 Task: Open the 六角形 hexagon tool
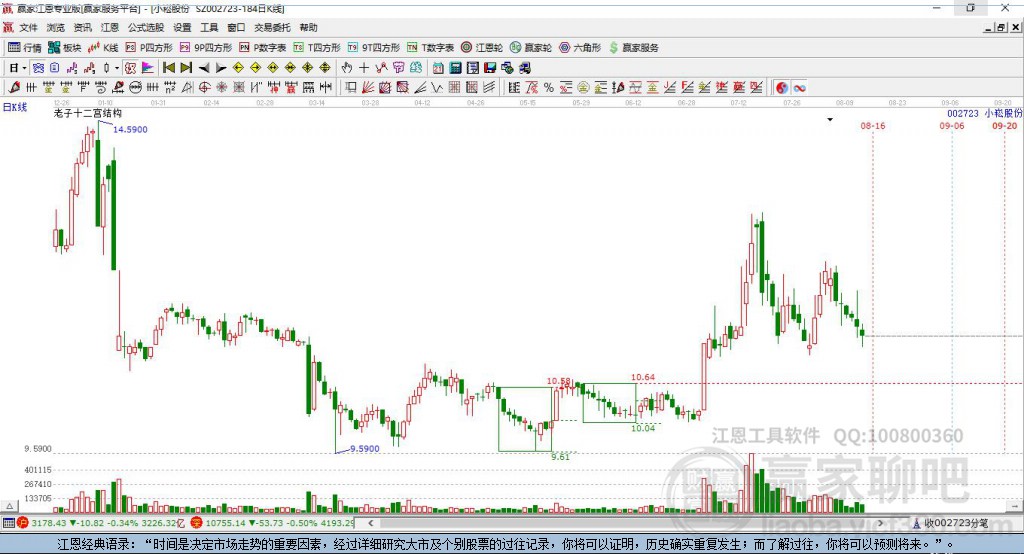point(580,48)
